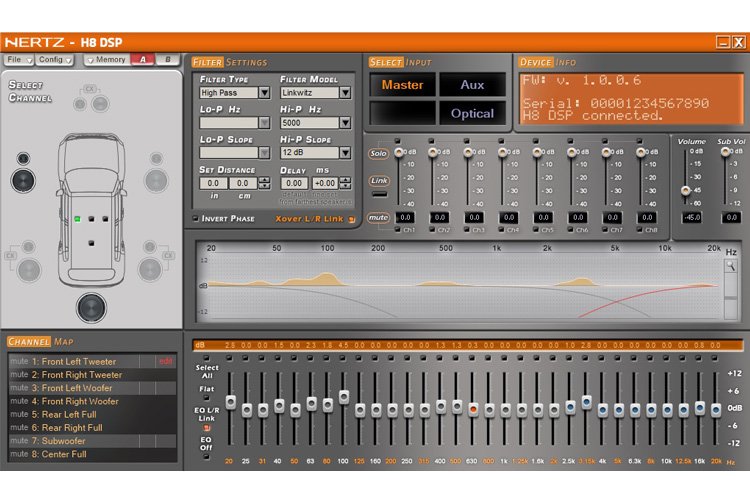Select the front left woofer speaker icon
Screen dimensions: 750x500
pyautogui.click(x=21, y=180)
